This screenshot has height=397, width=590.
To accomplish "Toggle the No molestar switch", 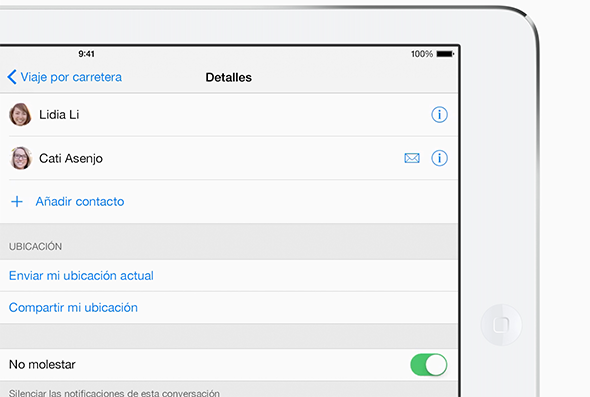I will 429,365.
